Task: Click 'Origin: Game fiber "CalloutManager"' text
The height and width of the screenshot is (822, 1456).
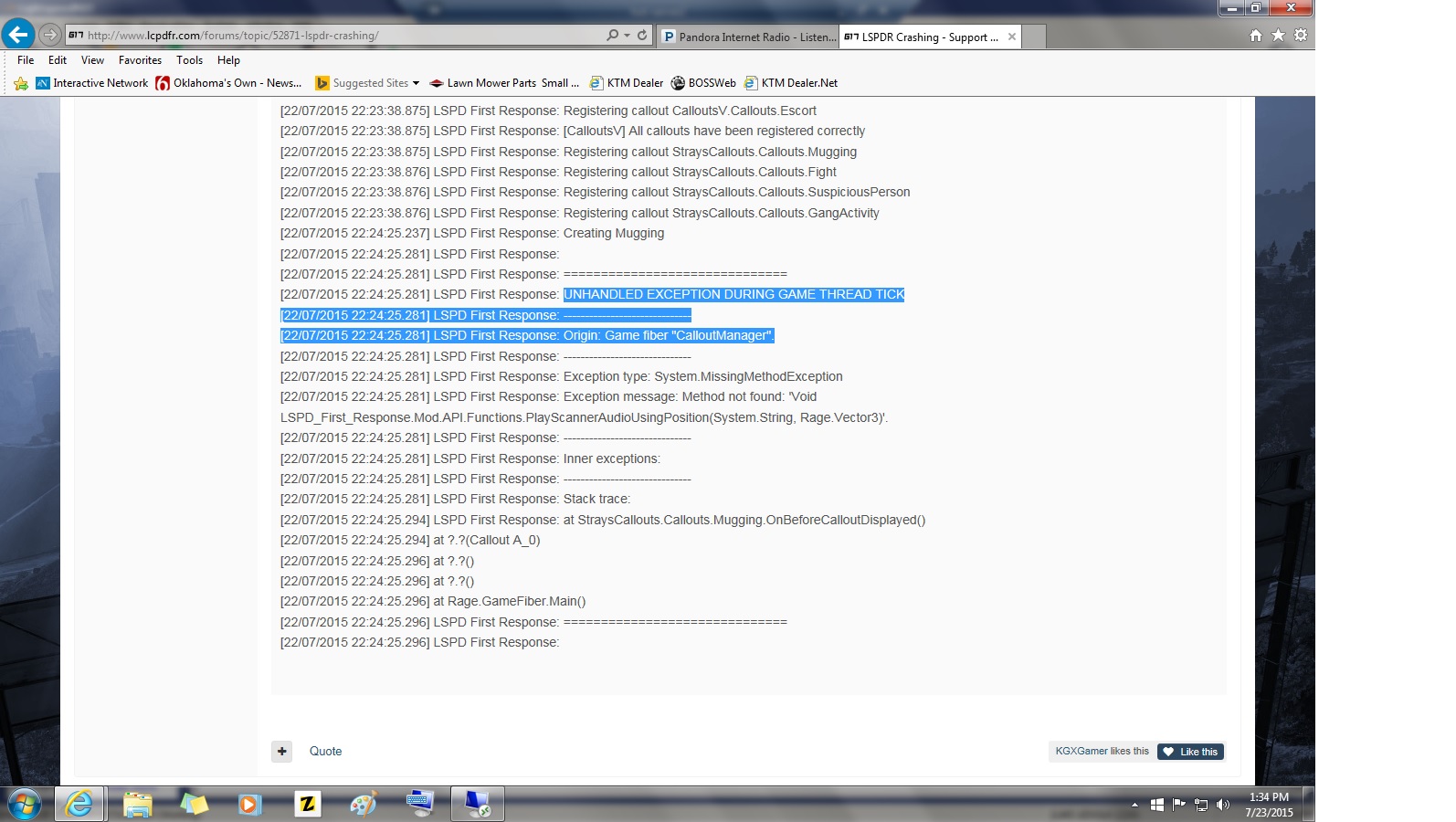Action: pyautogui.click(x=669, y=335)
